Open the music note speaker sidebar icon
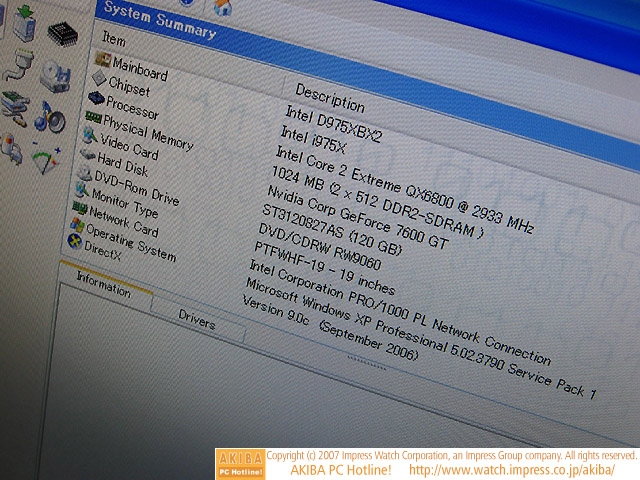Viewport: 640px width, 480px height. point(50,118)
